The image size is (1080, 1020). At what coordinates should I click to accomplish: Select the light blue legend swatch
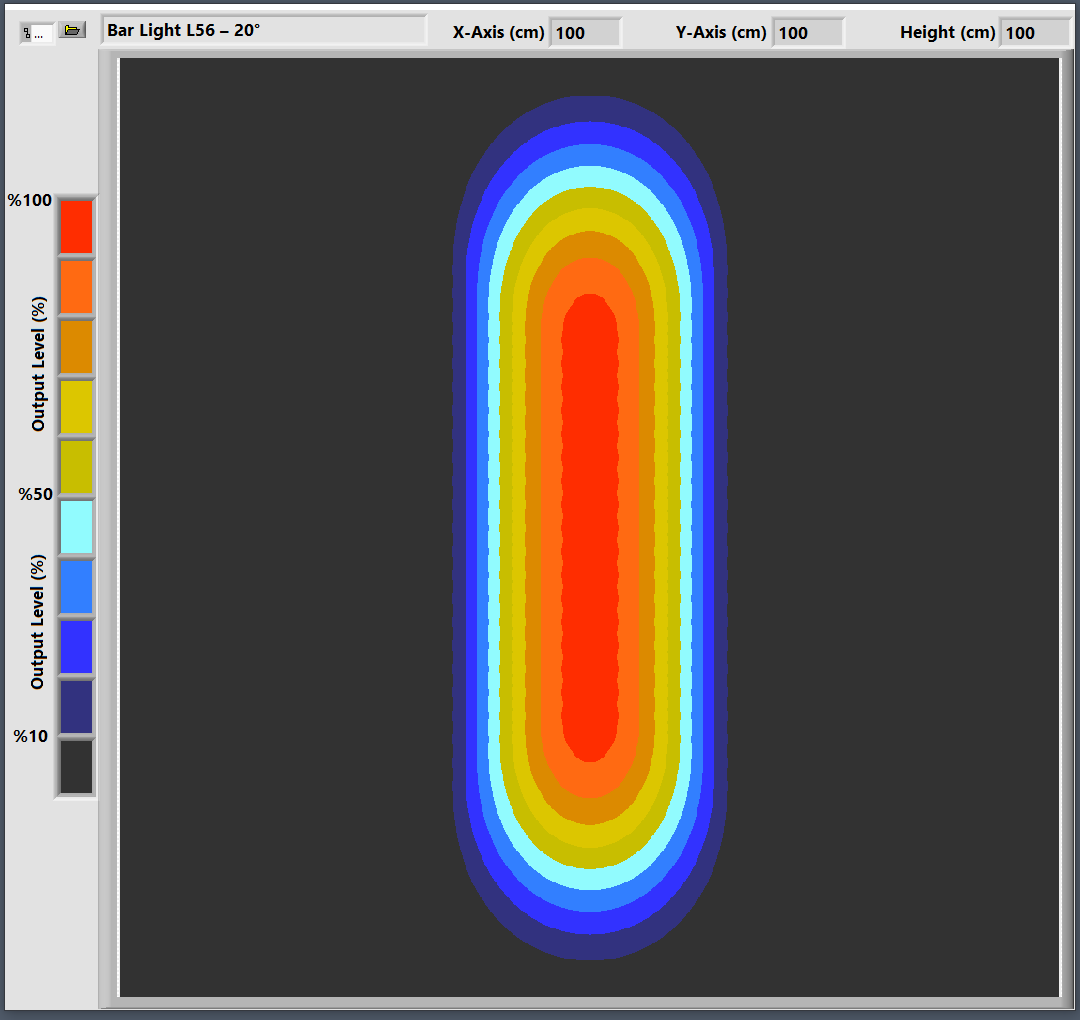coord(76,587)
